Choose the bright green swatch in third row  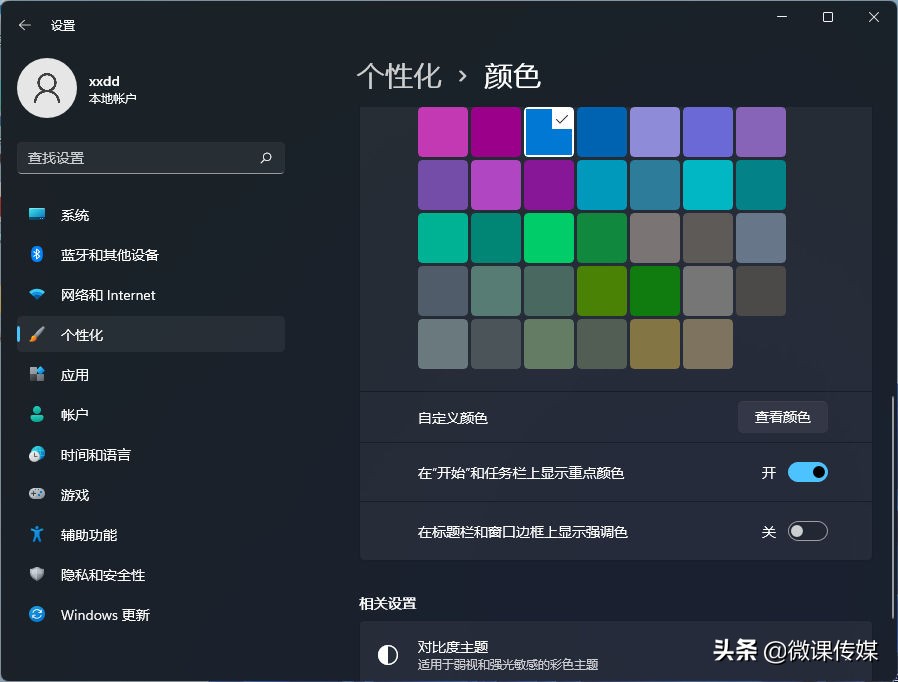[x=549, y=238]
